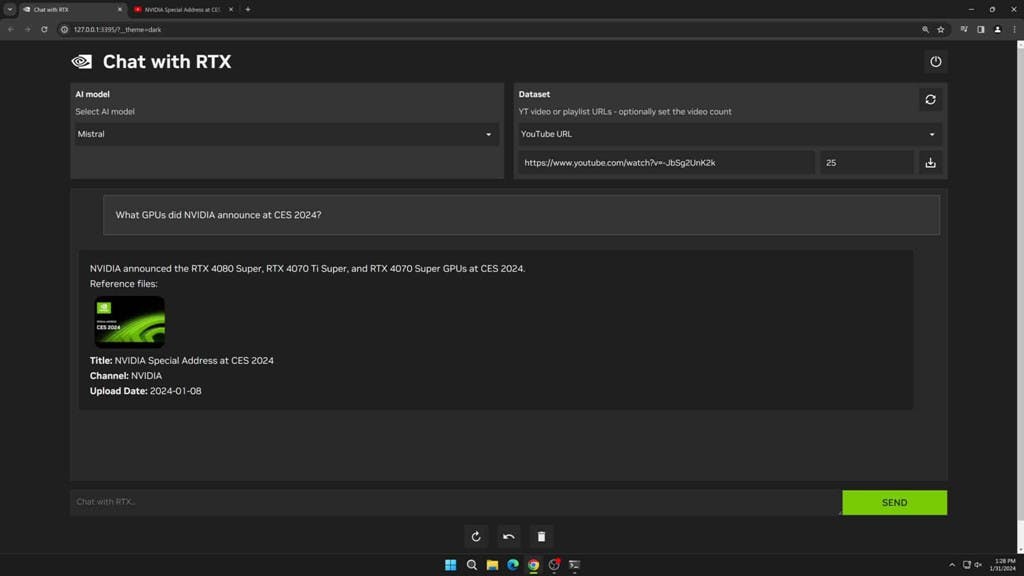The image size is (1024, 576).
Task: Open the tab search dropdown arrow
Action: 10,9
